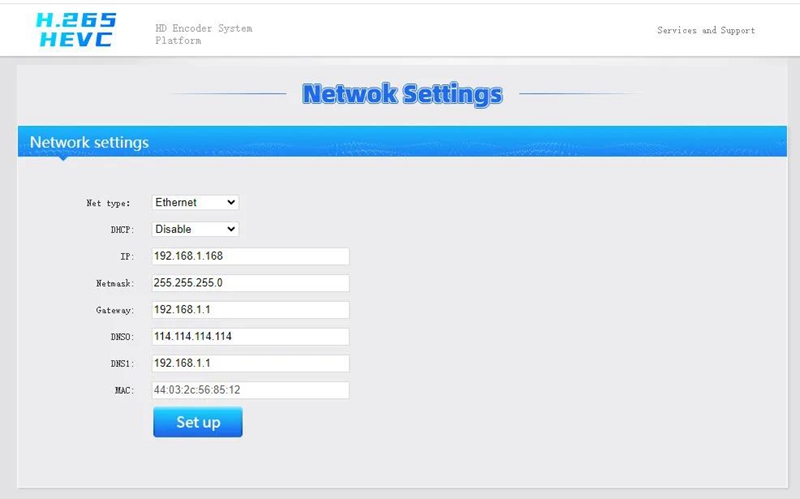The image size is (800, 499).
Task: Expand the DHCP Disable dropdown
Action: tap(195, 229)
